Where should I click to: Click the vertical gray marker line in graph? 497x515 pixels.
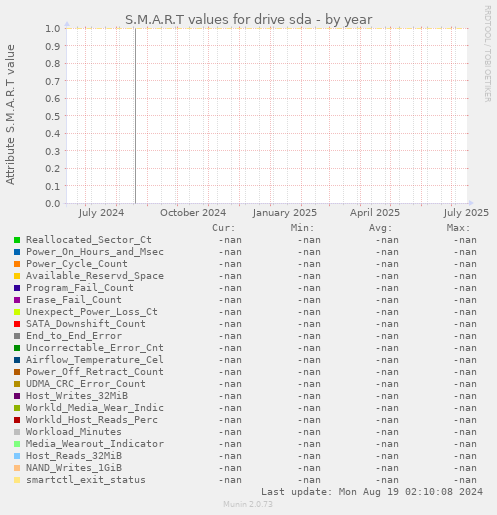pos(135,116)
